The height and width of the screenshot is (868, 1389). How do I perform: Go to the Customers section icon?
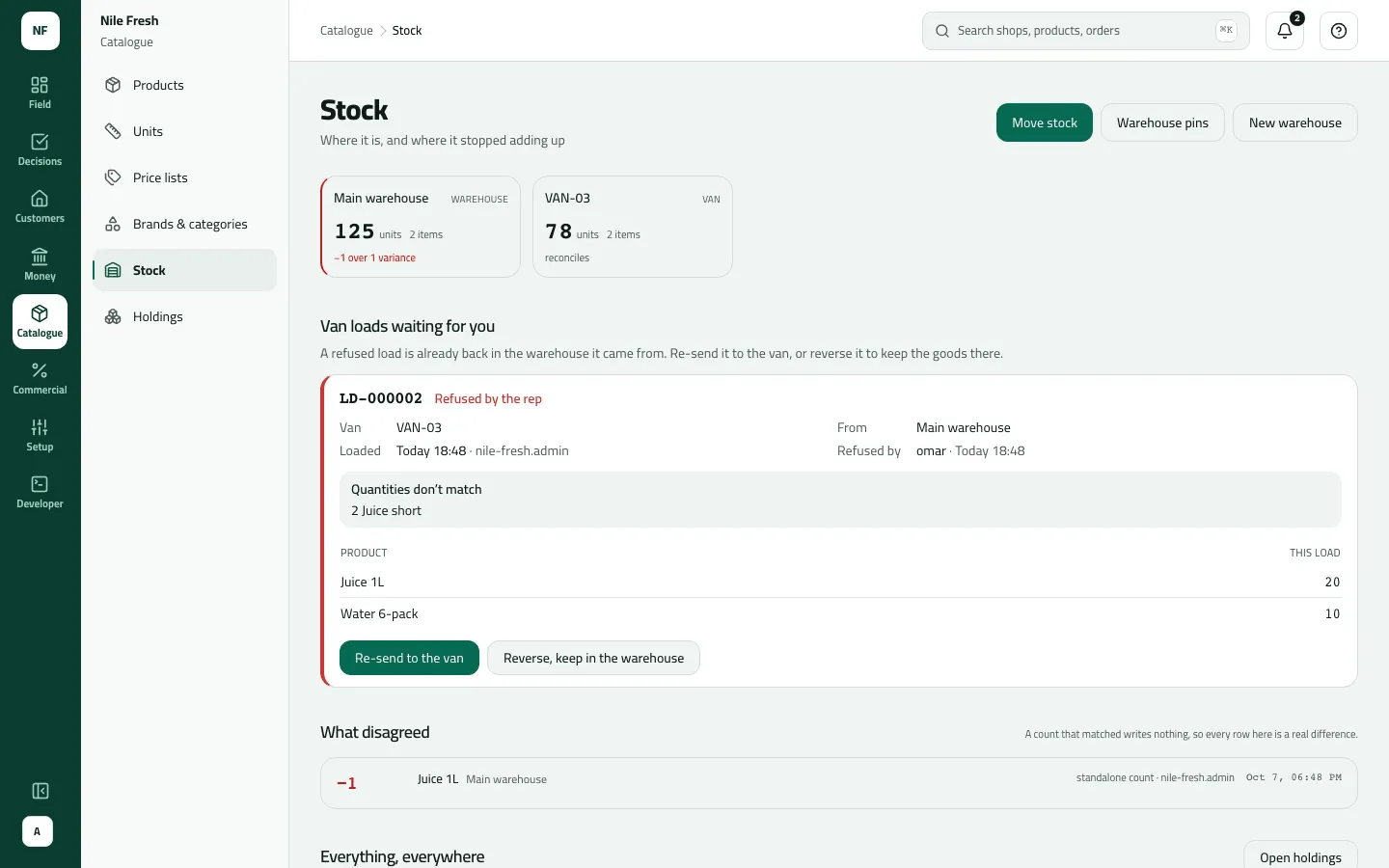point(40,206)
